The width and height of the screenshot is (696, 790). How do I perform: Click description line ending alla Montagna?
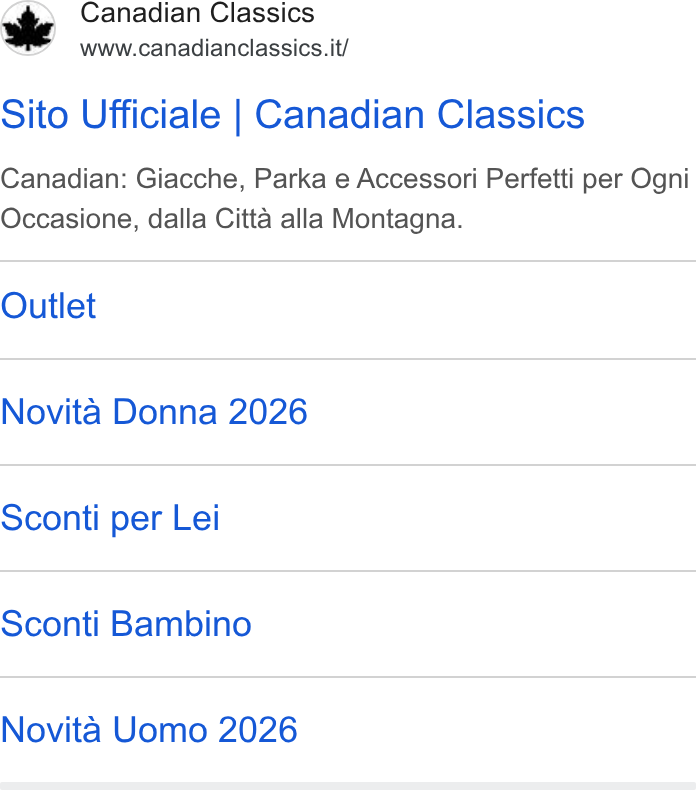pyautogui.click(x=231, y=219)
